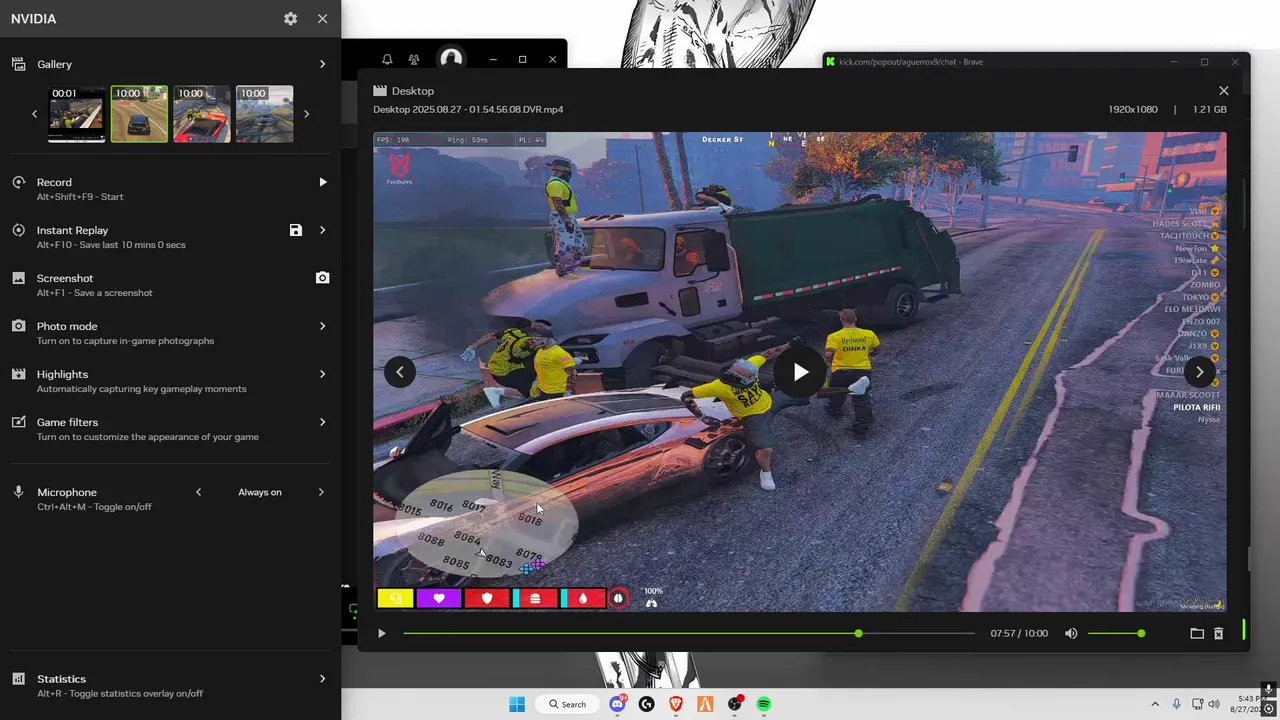Click the Desktop clapperboard title icon

click(x=380, y=91)
